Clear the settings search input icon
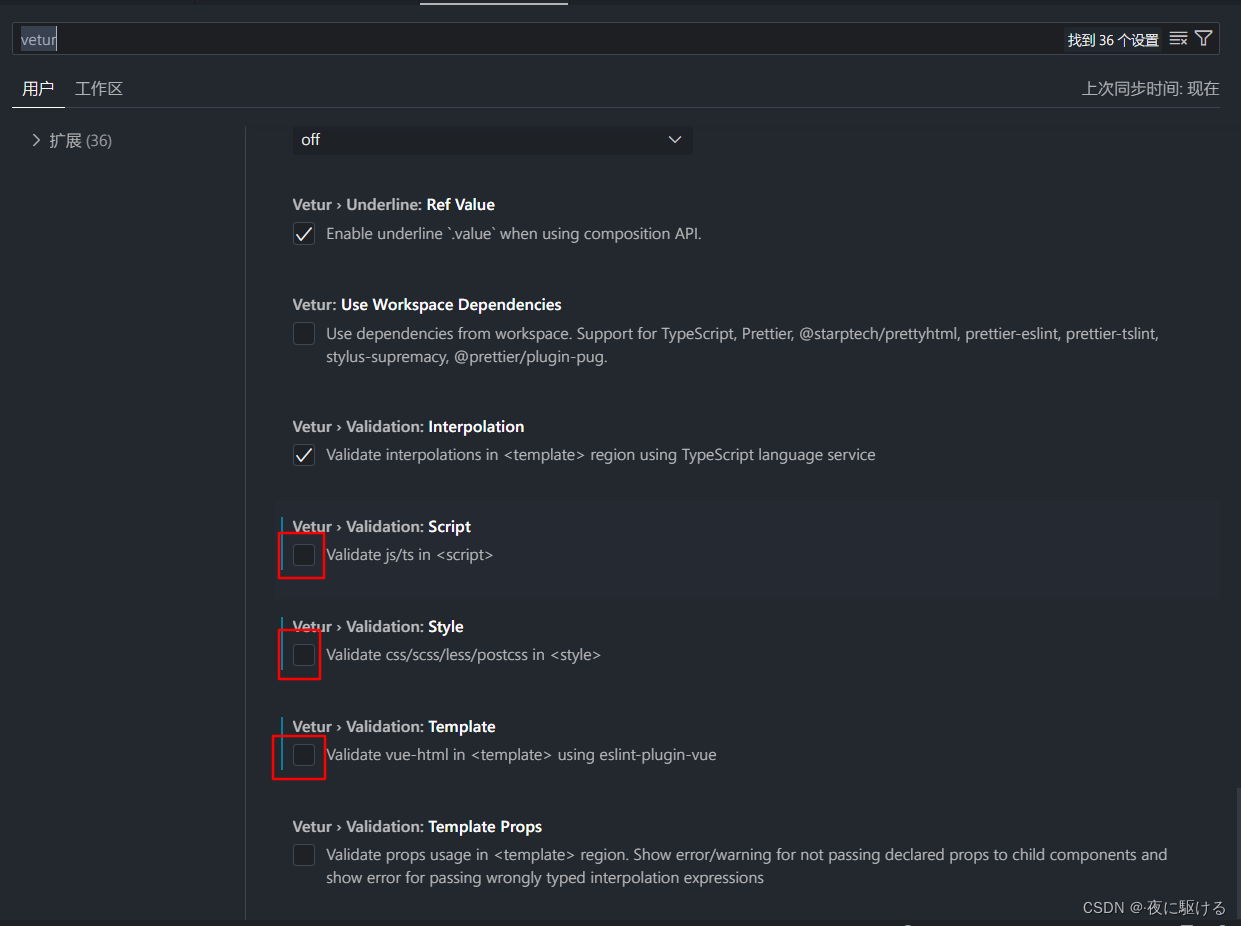Image resolution: width=1241 pixels, height=926 pixels. click(1178, 39)
